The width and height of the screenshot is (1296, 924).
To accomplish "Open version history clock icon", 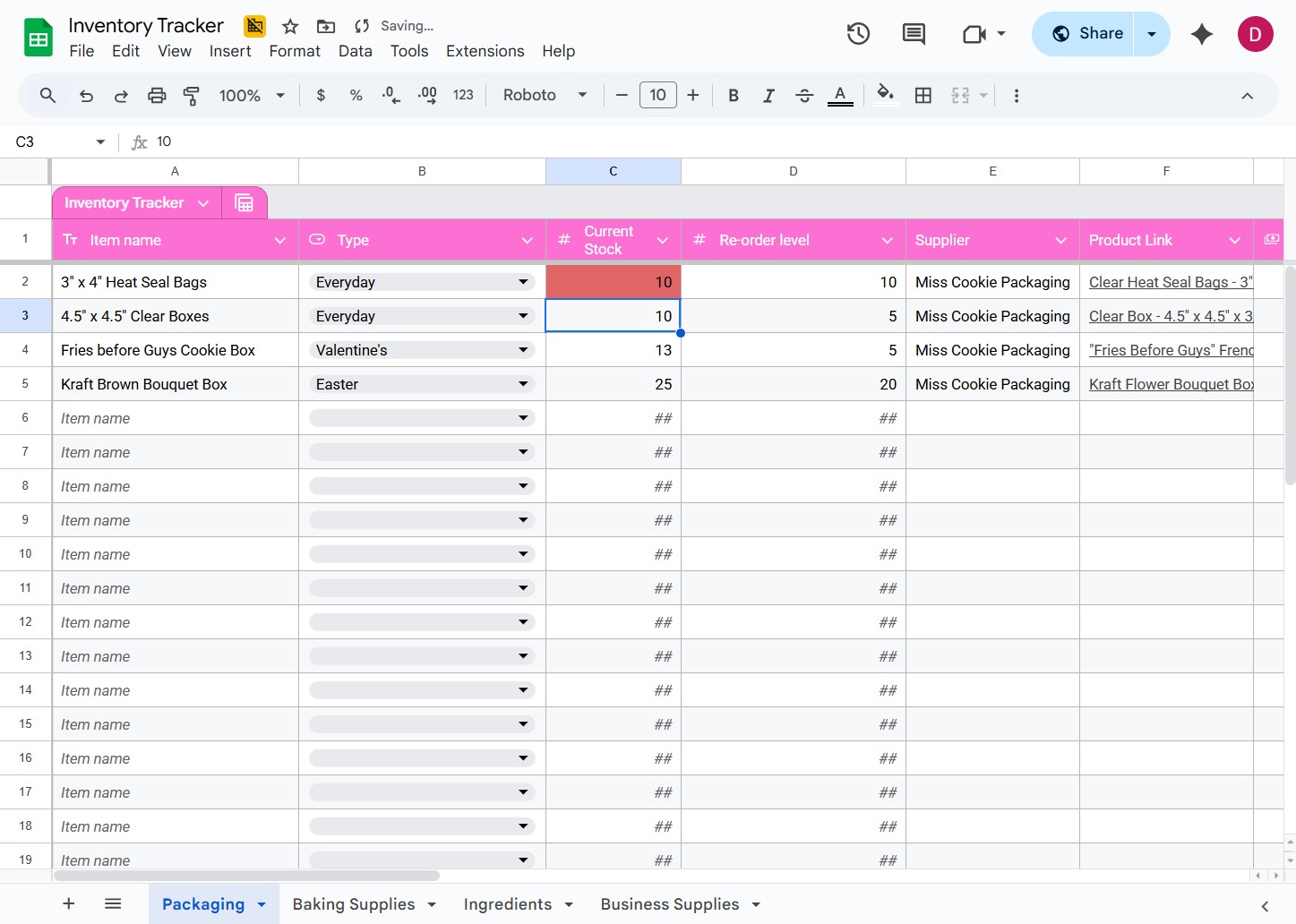I will [858, 34].
